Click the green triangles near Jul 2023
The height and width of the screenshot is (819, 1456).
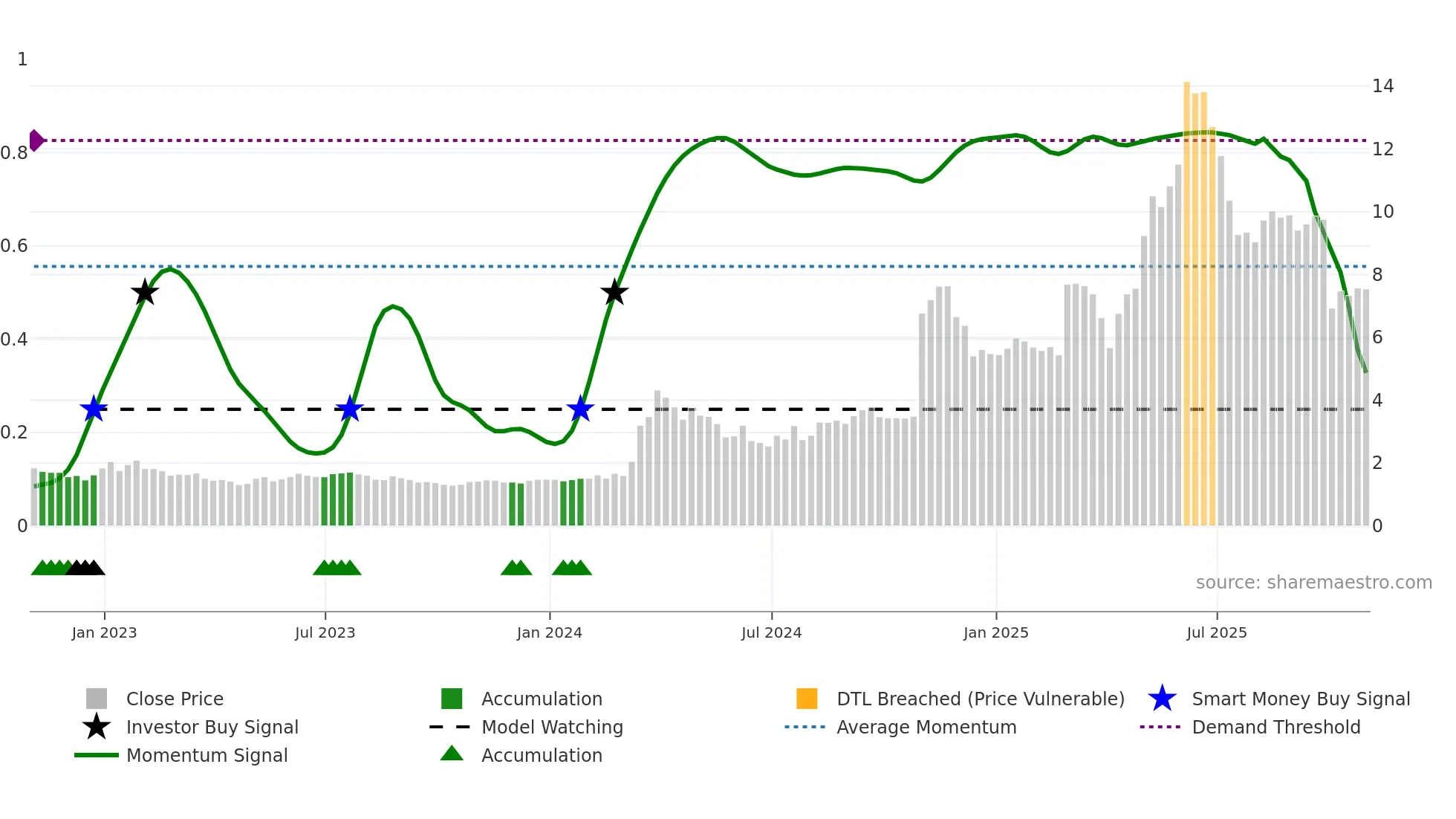[x=337, y=569]
